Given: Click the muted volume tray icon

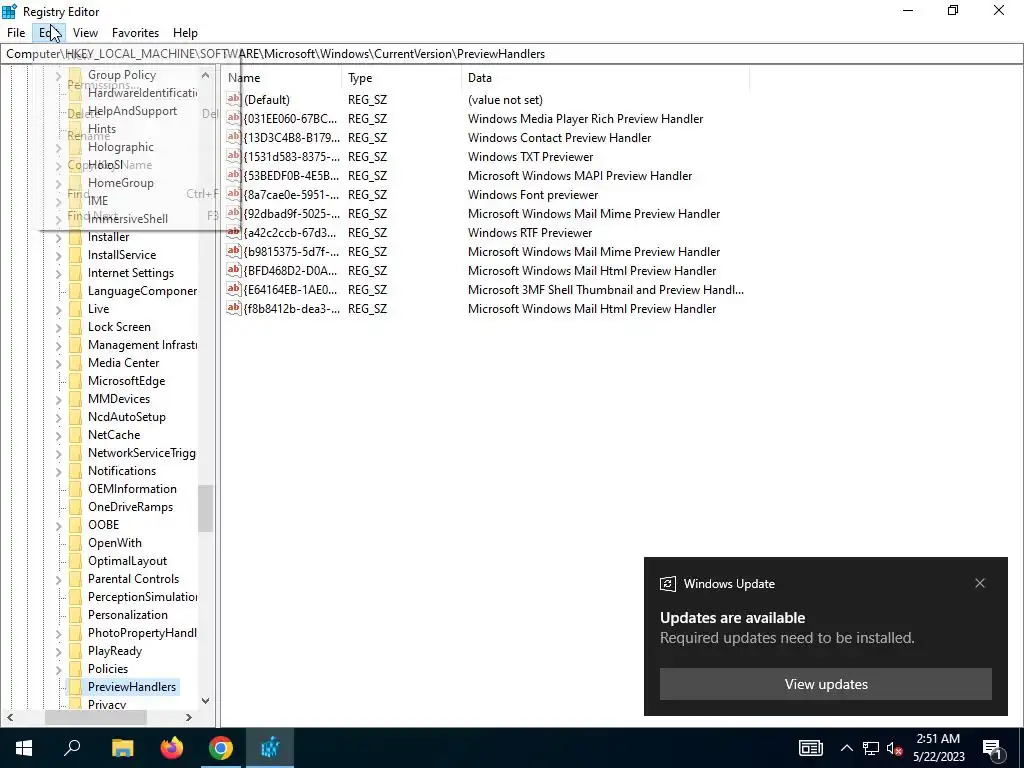Looking at the screenshot, I should pyautogui.click(x=894, y=748).
